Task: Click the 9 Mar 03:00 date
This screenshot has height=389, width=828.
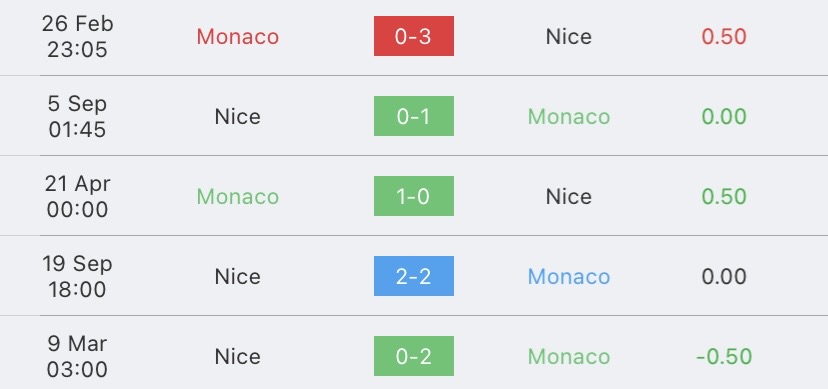Action: click(78, 356)
